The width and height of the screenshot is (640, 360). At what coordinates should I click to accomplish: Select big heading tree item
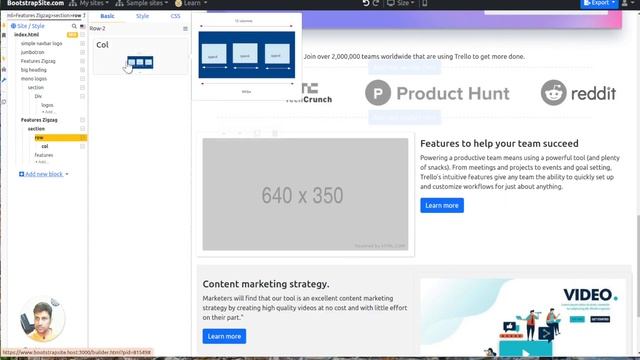click(x=34, y=70)
